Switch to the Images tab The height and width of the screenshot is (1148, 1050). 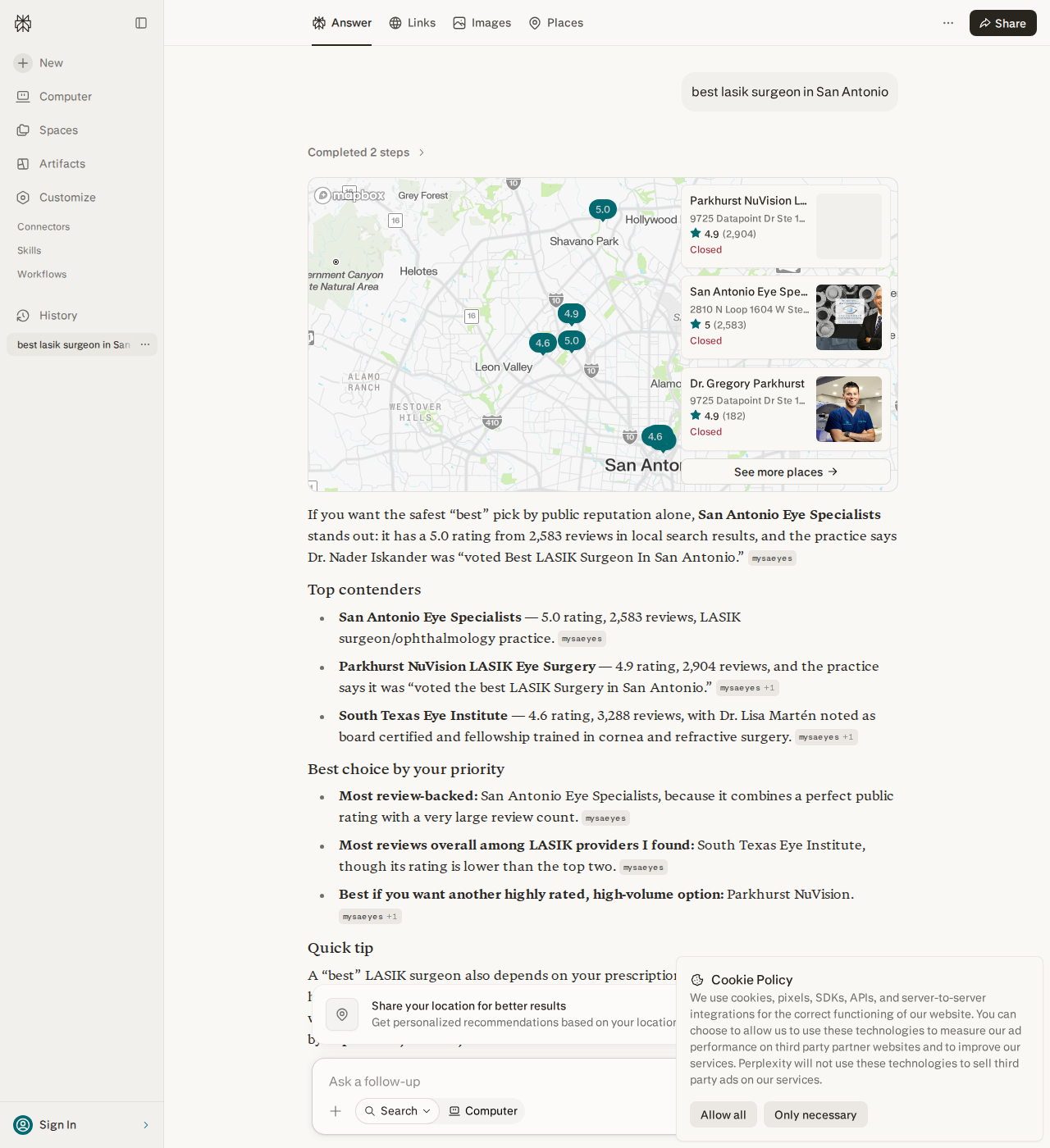tap(482, 23)
